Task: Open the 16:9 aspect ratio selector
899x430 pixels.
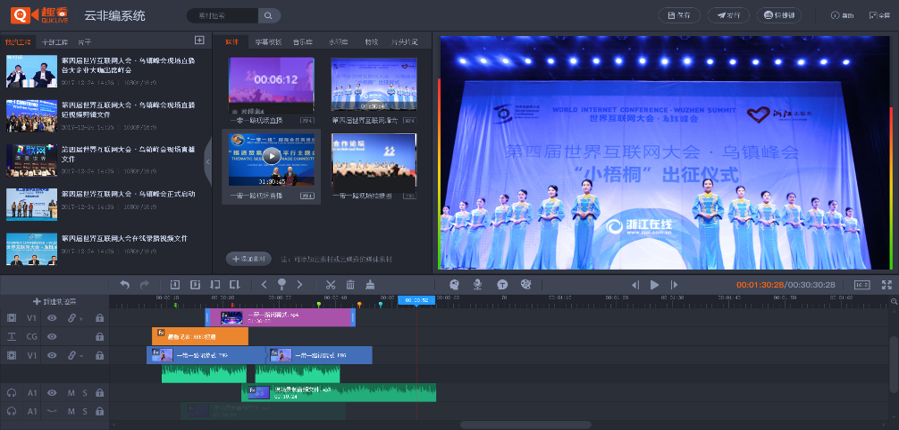Action: [x=862, y=284]
